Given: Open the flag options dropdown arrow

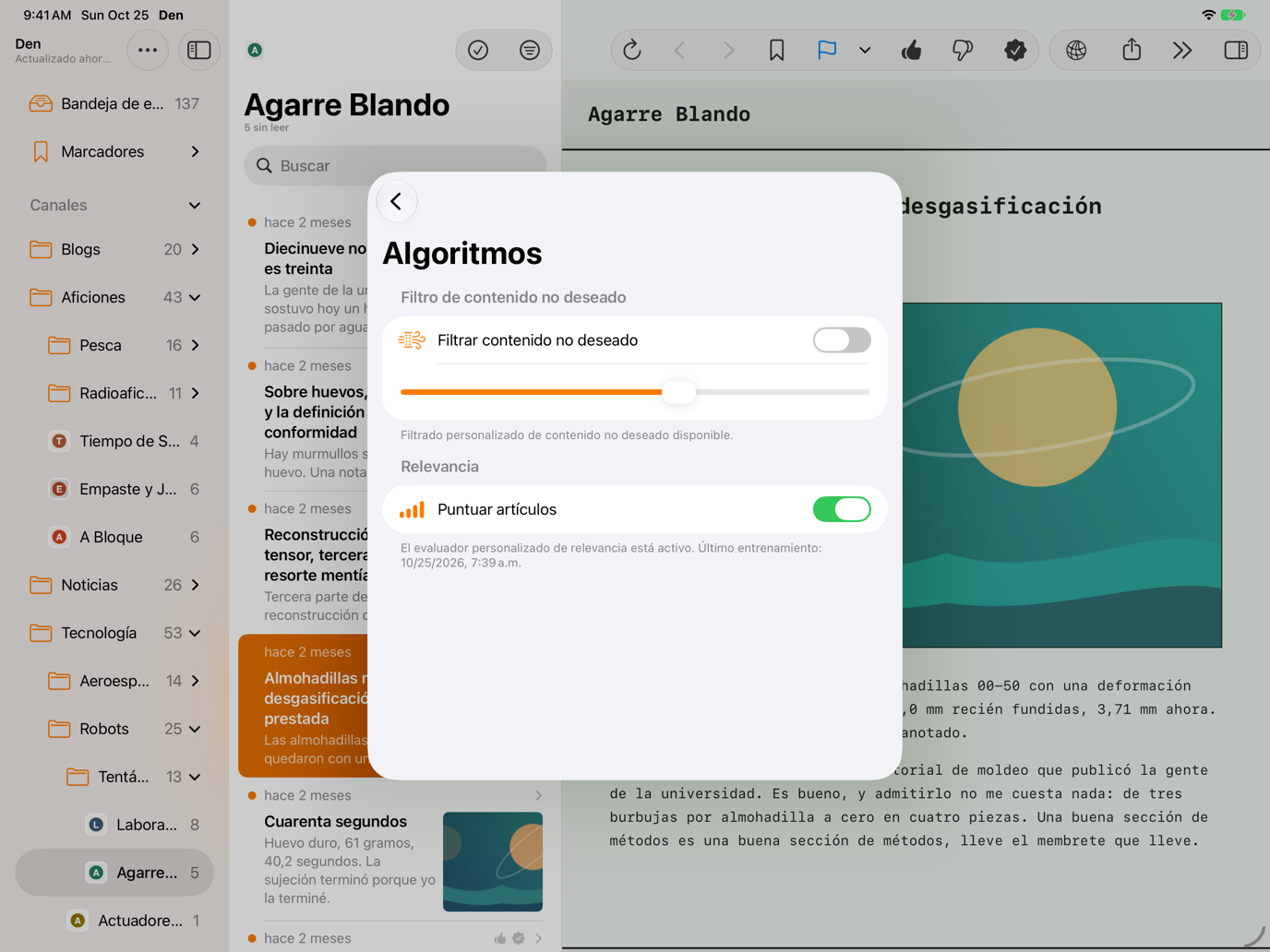Looking at the screenshot, I should [x=865, y=51].
